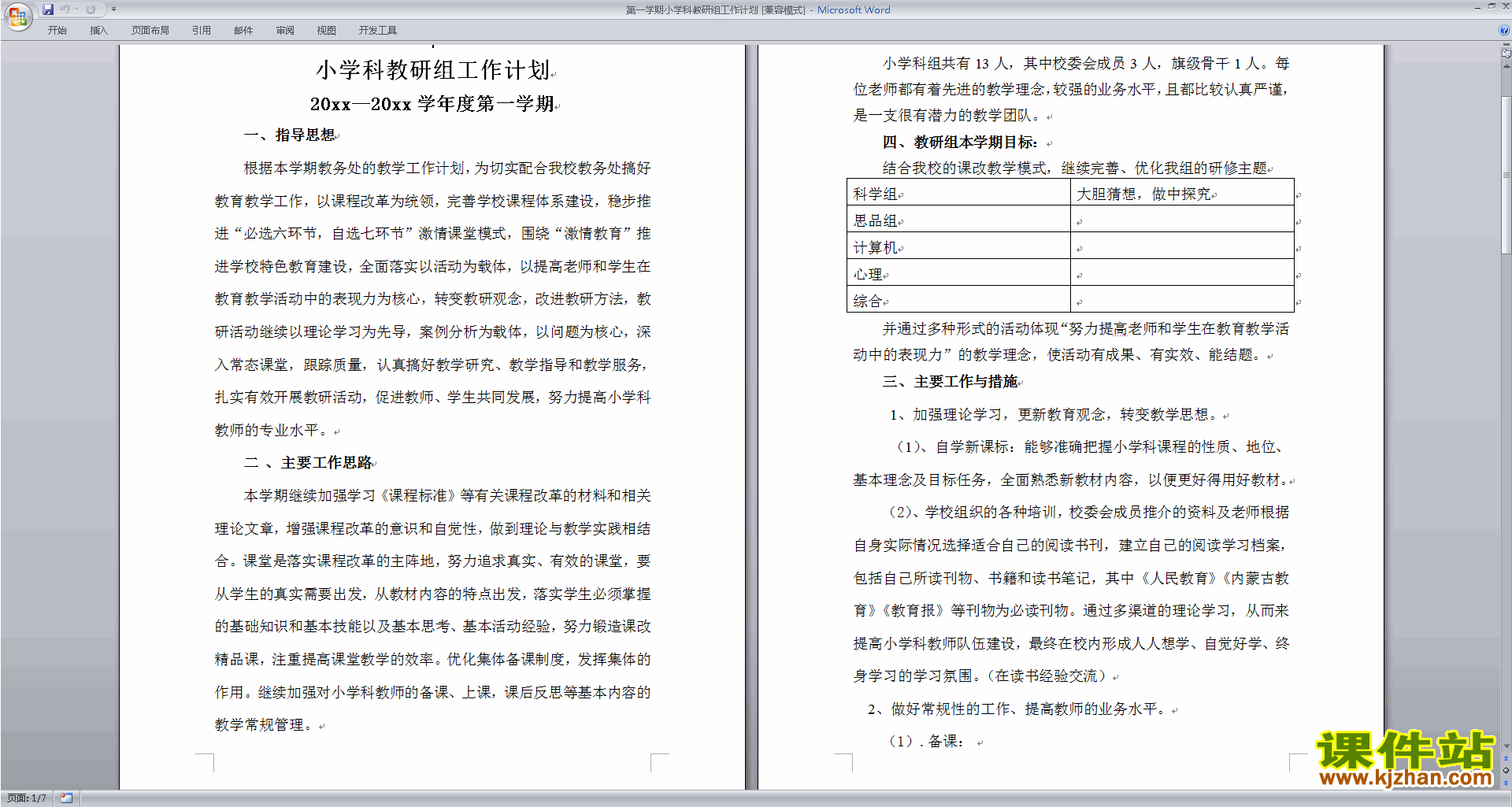Viewport: 1512px width, 807px height.
Task: Click the Next Page double-arrow button
Action: pyautogui.click(x=1506, y=783)
